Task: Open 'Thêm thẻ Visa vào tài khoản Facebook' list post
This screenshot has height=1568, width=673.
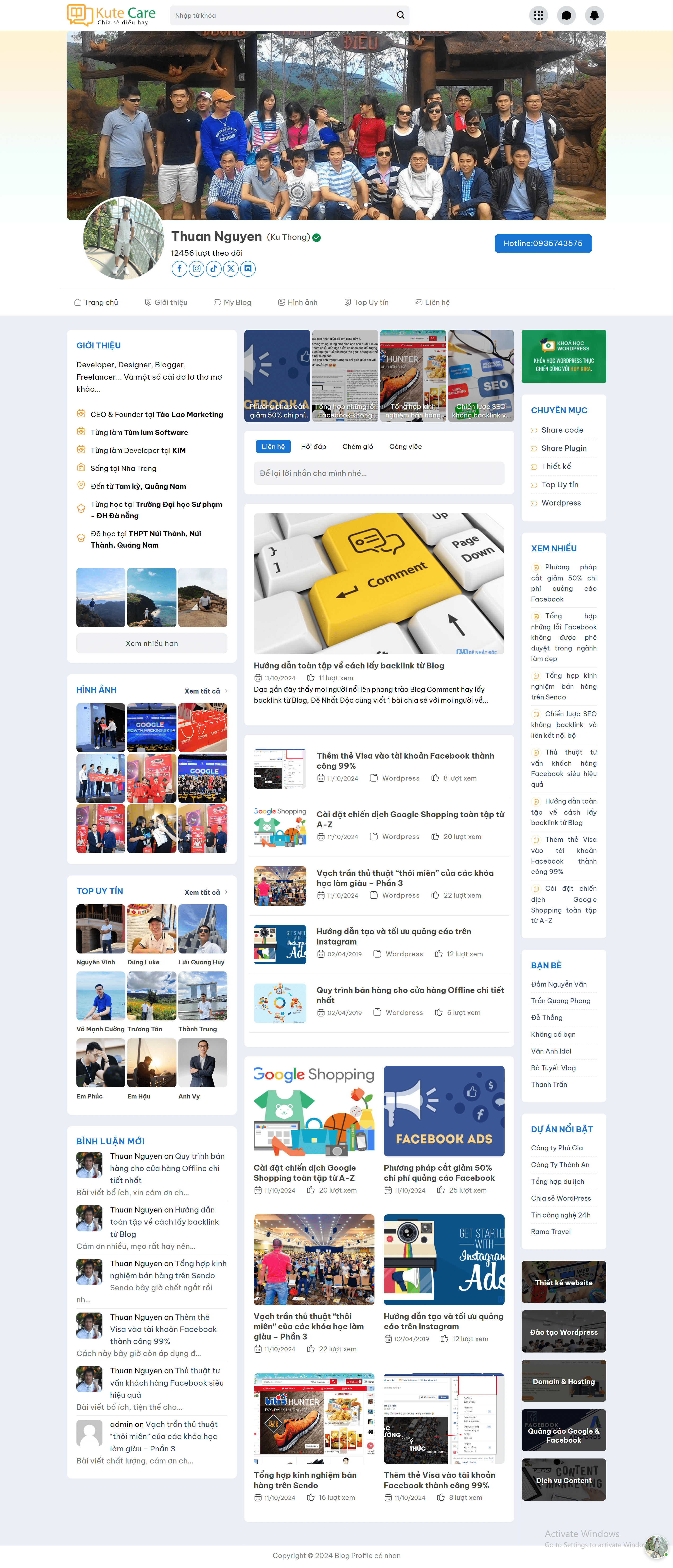Action: [x=405, y=761]
